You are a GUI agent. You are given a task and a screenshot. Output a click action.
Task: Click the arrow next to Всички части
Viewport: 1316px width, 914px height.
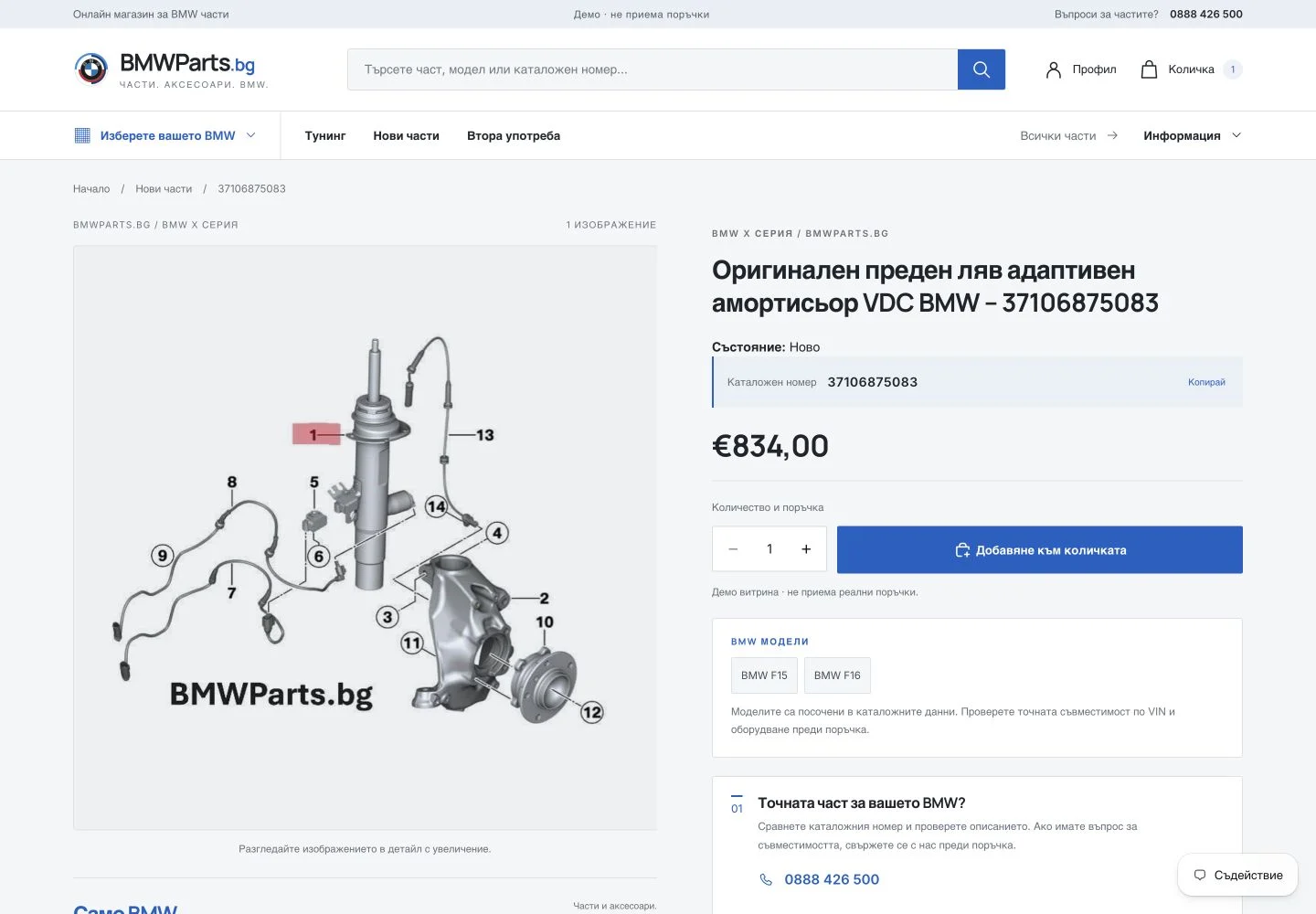pos(1112,135)
